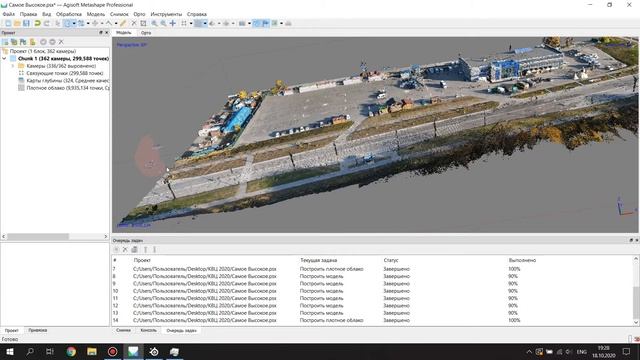Add a chunk in the Project pane

(5, 42)
